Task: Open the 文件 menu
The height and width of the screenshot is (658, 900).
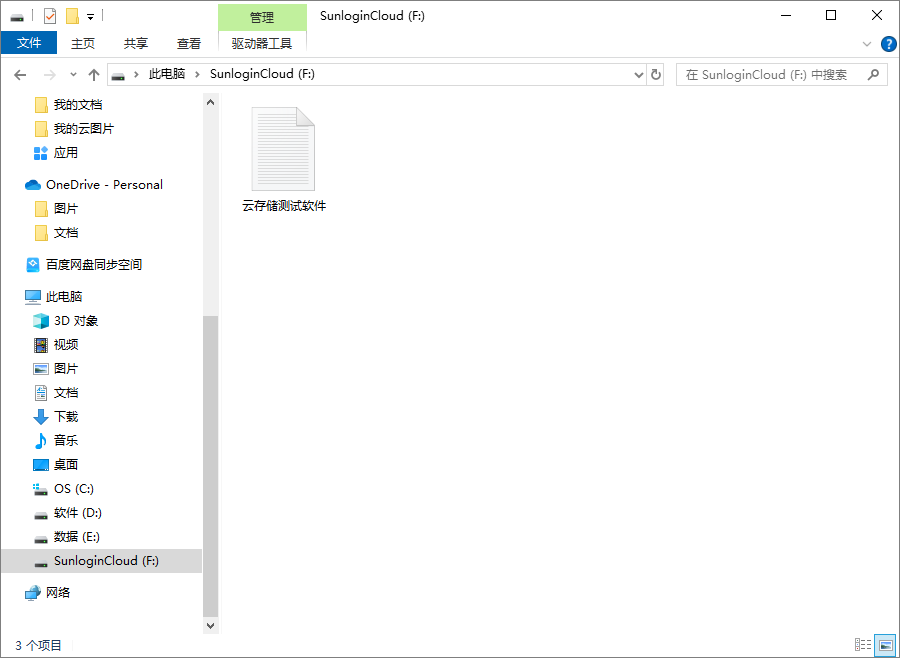Action: tap(29, 43)
